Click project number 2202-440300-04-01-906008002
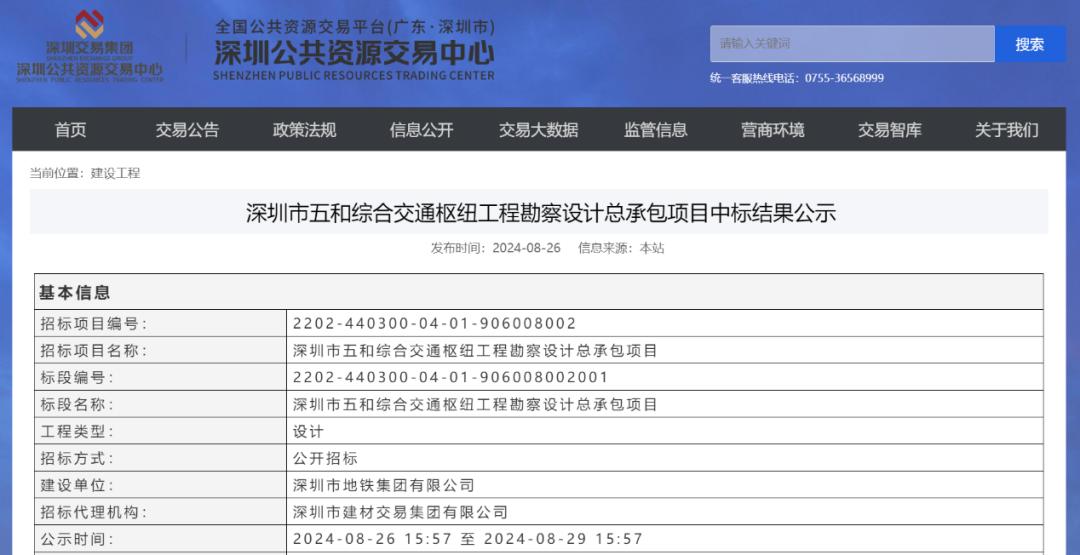The height and width of the screenshot is (555, 1080). point(434,324)
